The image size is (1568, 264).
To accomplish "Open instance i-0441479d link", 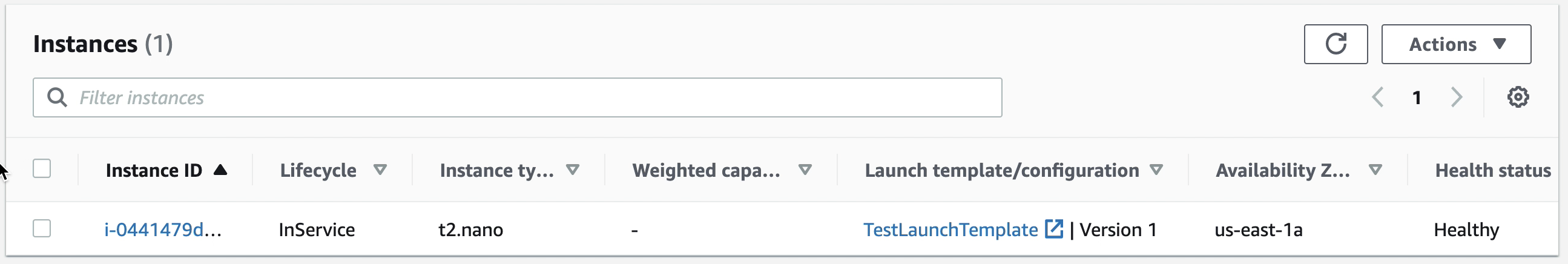I will click(163, 230).
